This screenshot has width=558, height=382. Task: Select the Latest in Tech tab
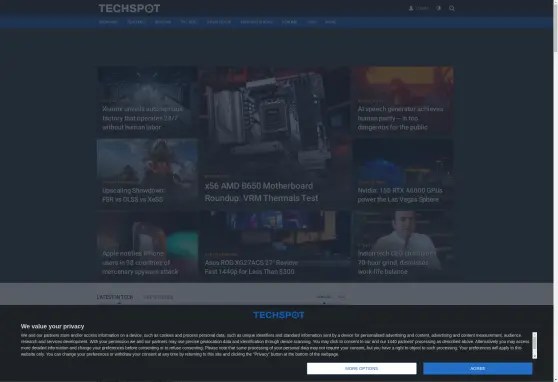(x=115, y=297)
